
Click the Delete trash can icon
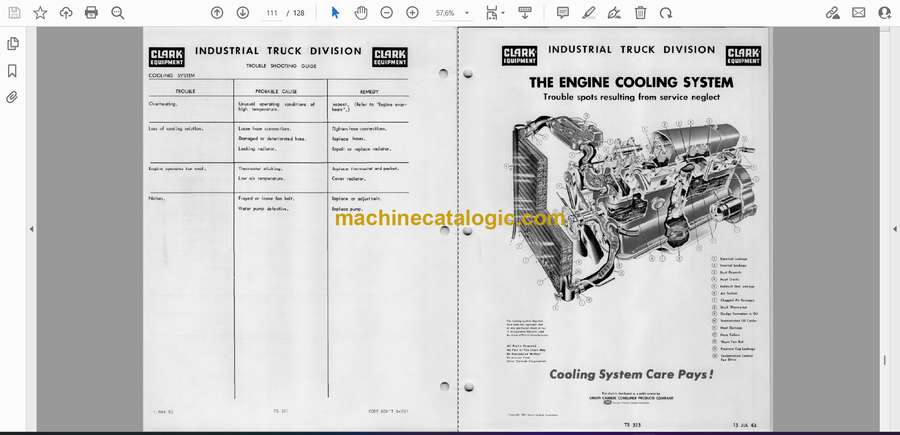640,13
